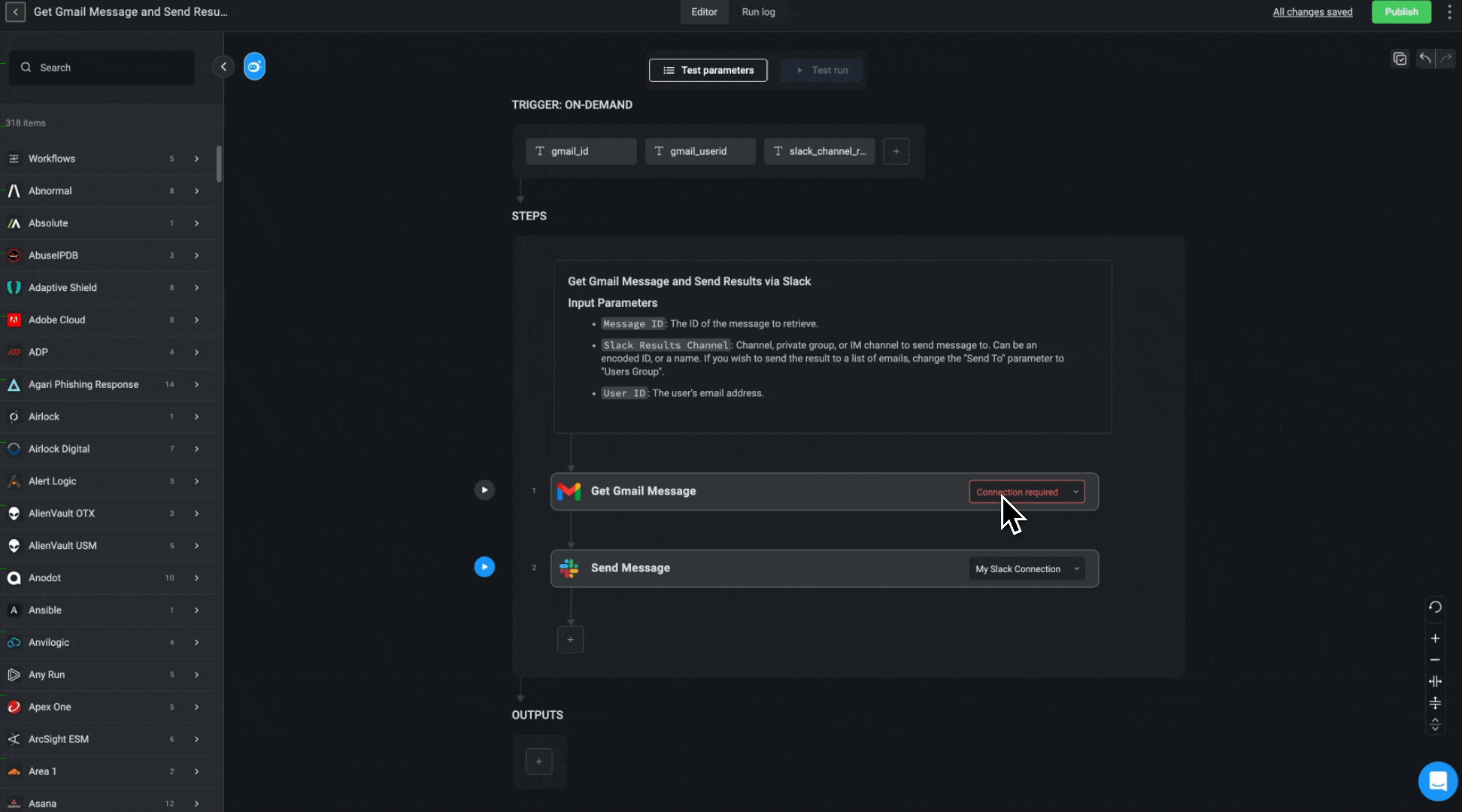1462x812 pixels.
Task: Add a new step below Send Message
Action: (570, 640)
